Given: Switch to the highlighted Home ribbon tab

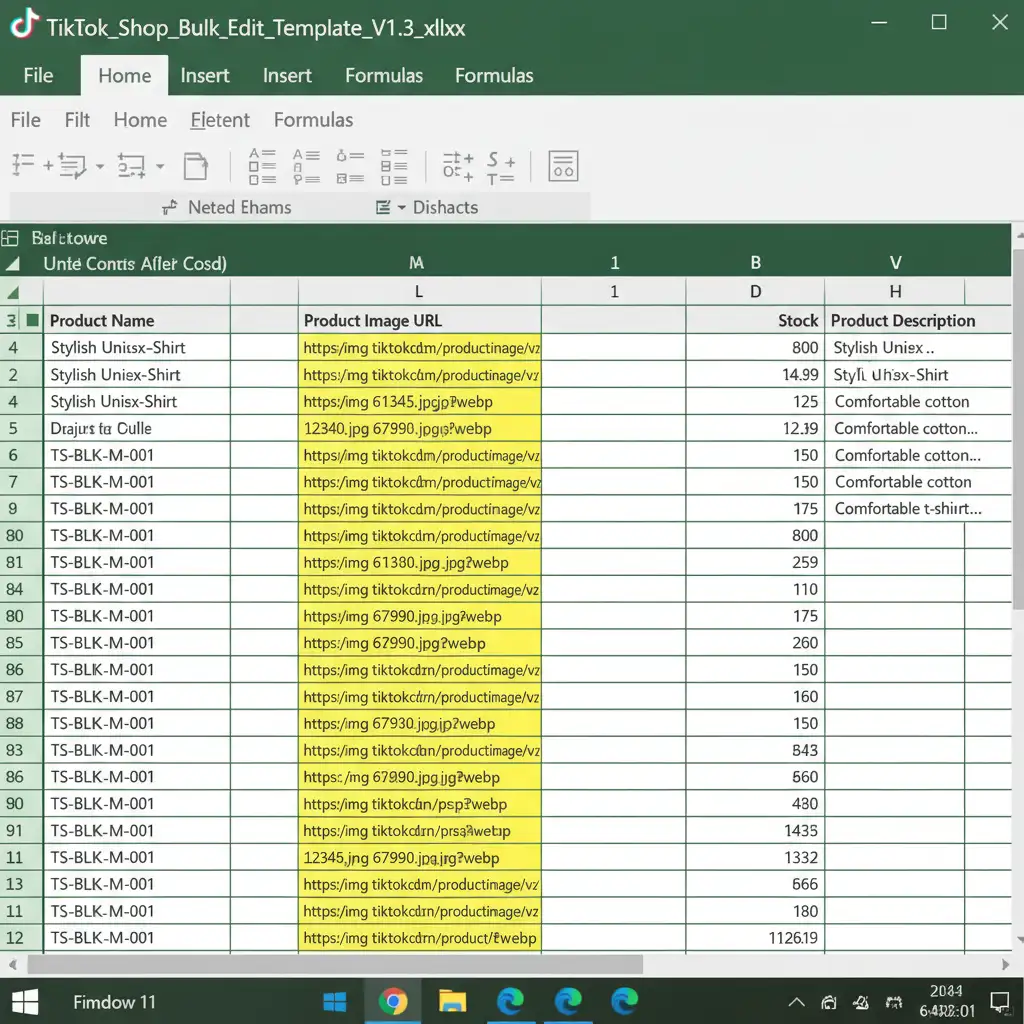Looking at the screenshot, I should pyautogui.click(x=124, y=75).
